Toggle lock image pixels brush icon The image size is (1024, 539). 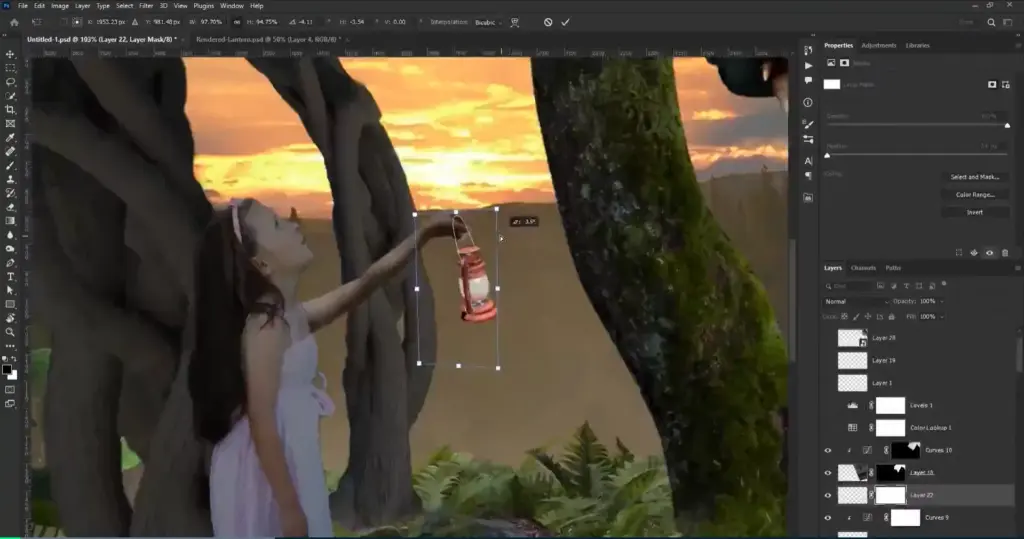tap(856, 317)
